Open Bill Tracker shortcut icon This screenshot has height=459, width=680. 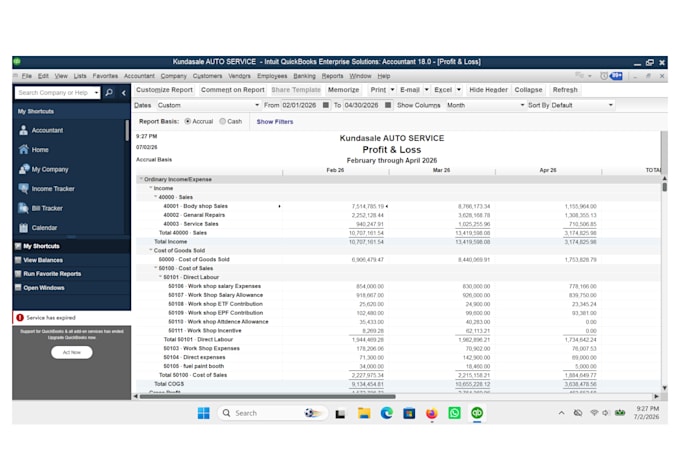(x=23, y=208)
